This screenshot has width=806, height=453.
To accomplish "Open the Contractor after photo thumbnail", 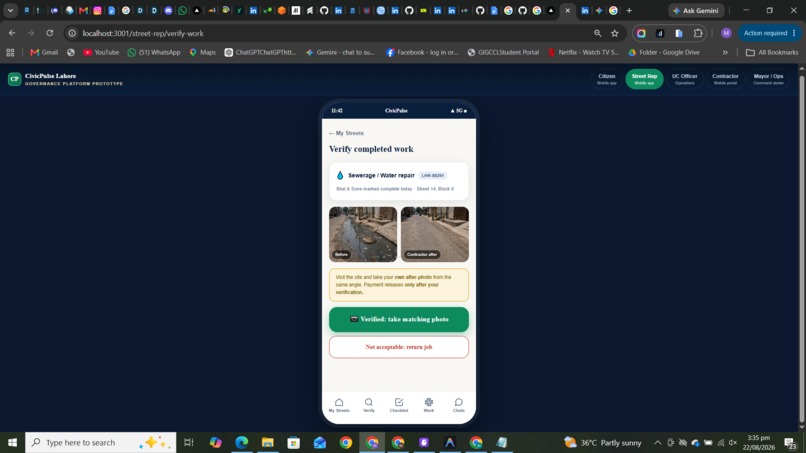I will [435, 234].
